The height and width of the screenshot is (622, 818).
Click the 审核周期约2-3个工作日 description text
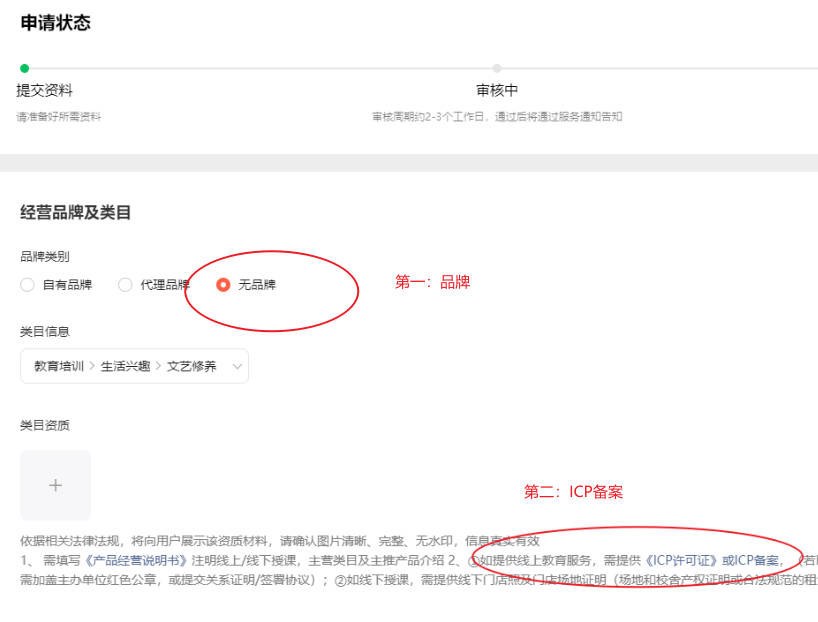point(497,117)
